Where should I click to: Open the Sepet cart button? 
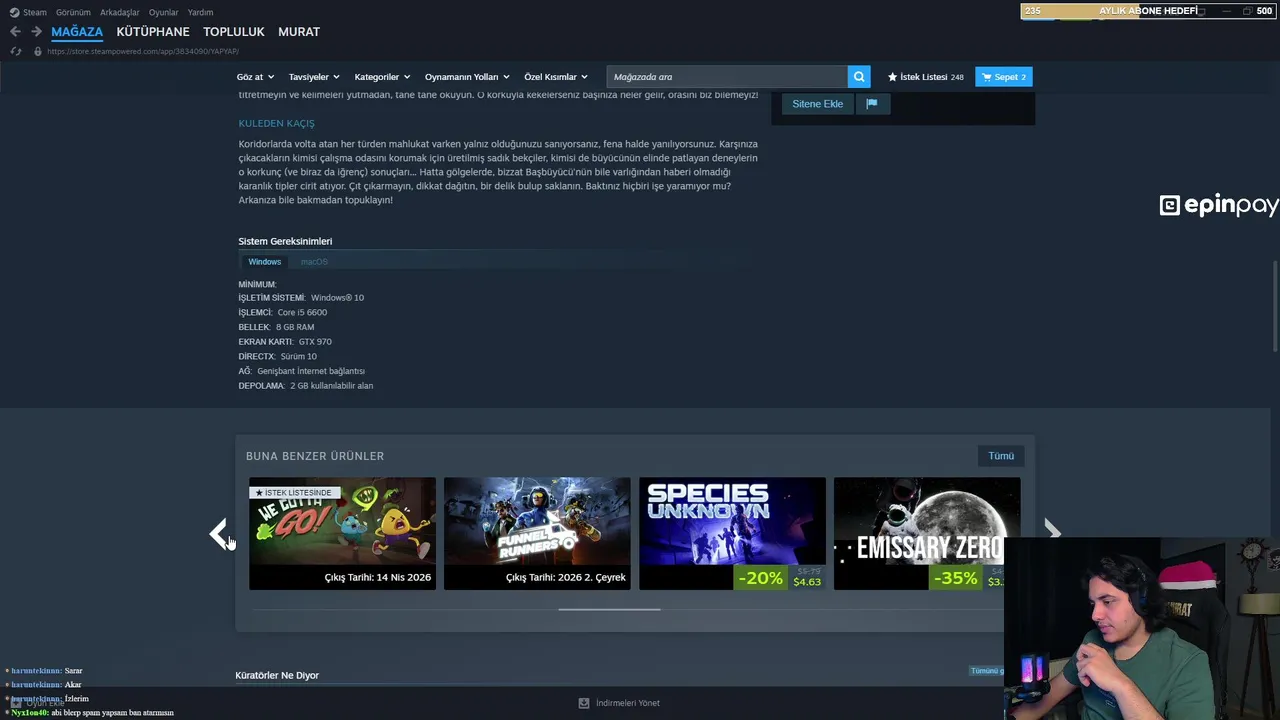1004,77
